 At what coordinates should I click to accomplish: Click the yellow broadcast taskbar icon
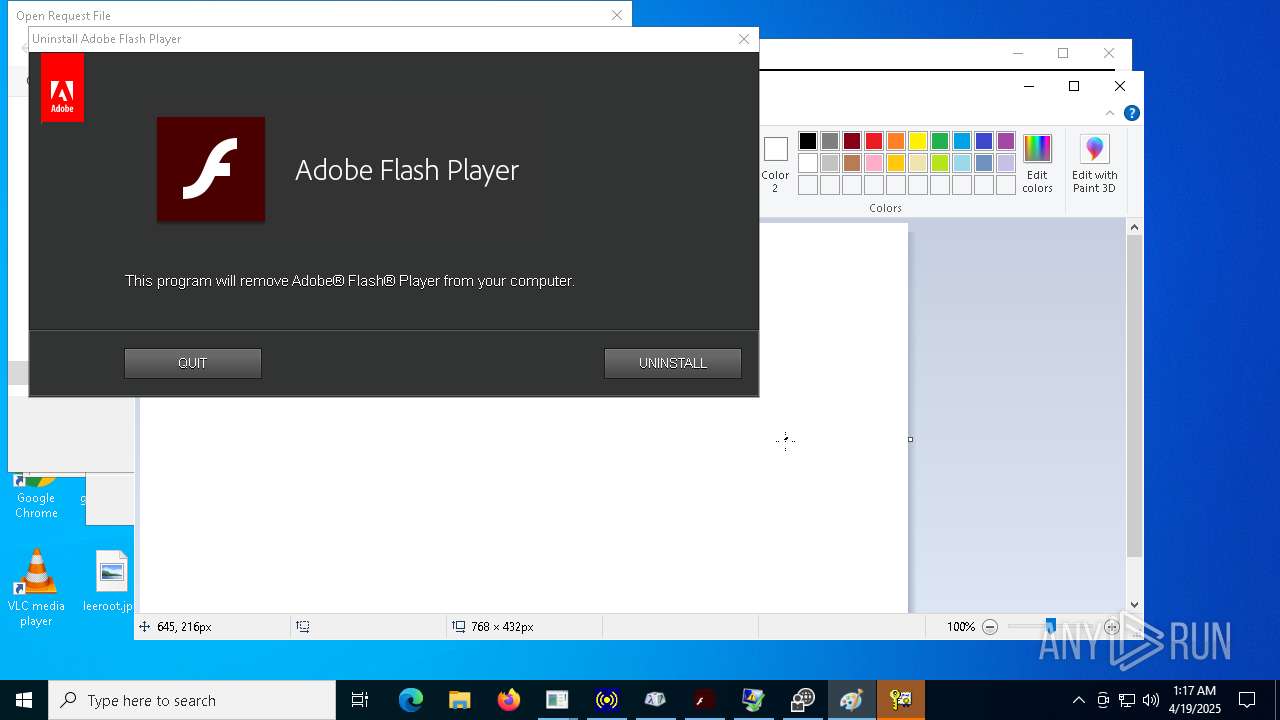click(607, 700)
